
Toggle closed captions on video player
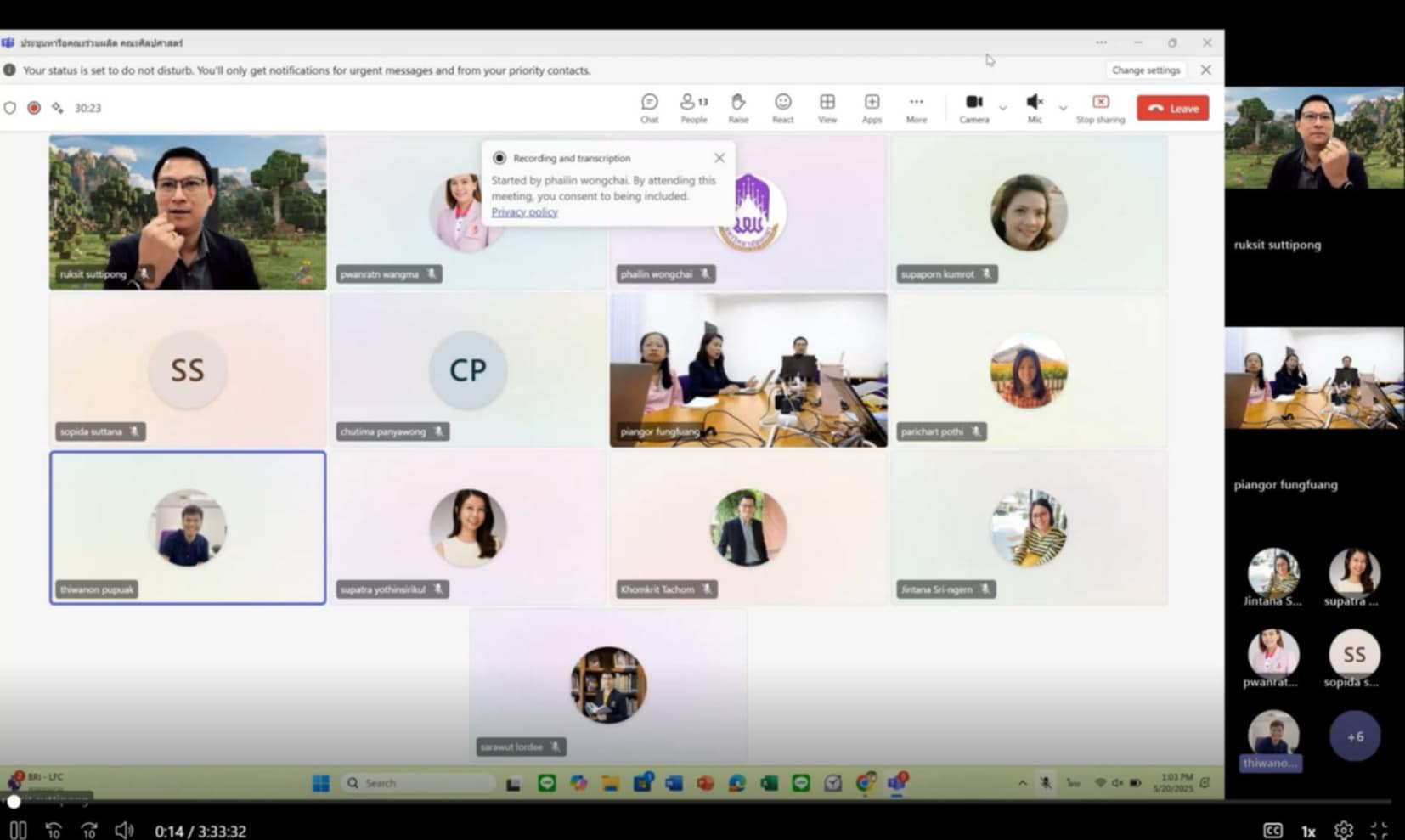1272,830
